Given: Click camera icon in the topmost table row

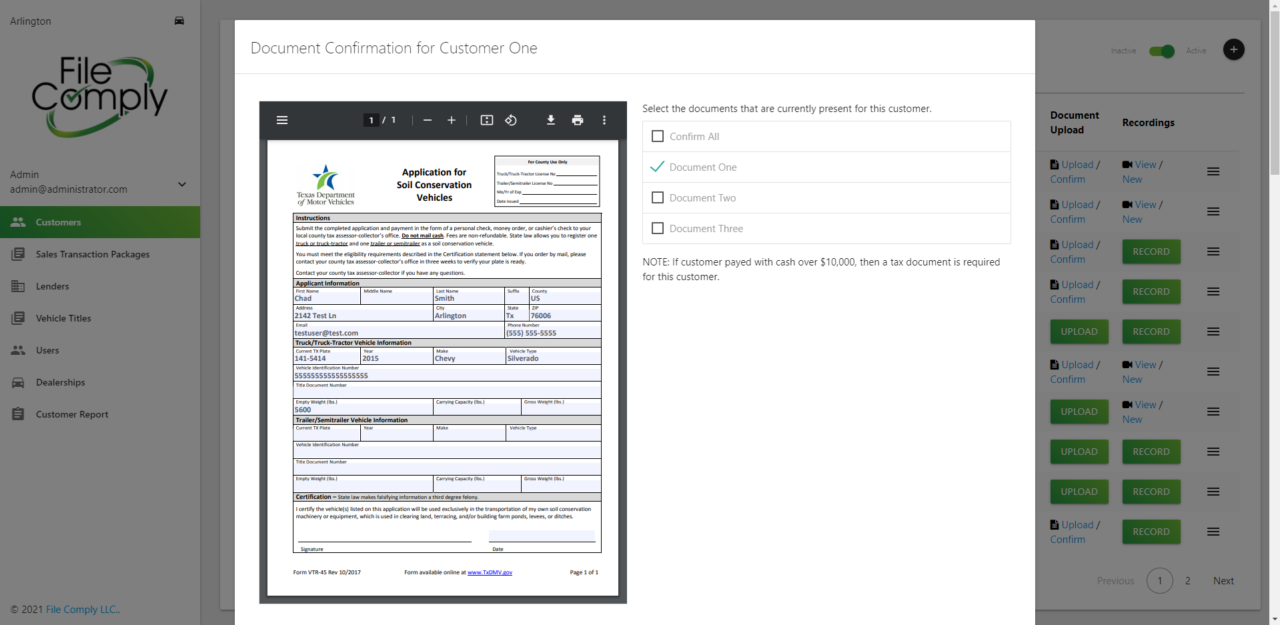Looking at the screenshot, I should tap(1127, 165).
